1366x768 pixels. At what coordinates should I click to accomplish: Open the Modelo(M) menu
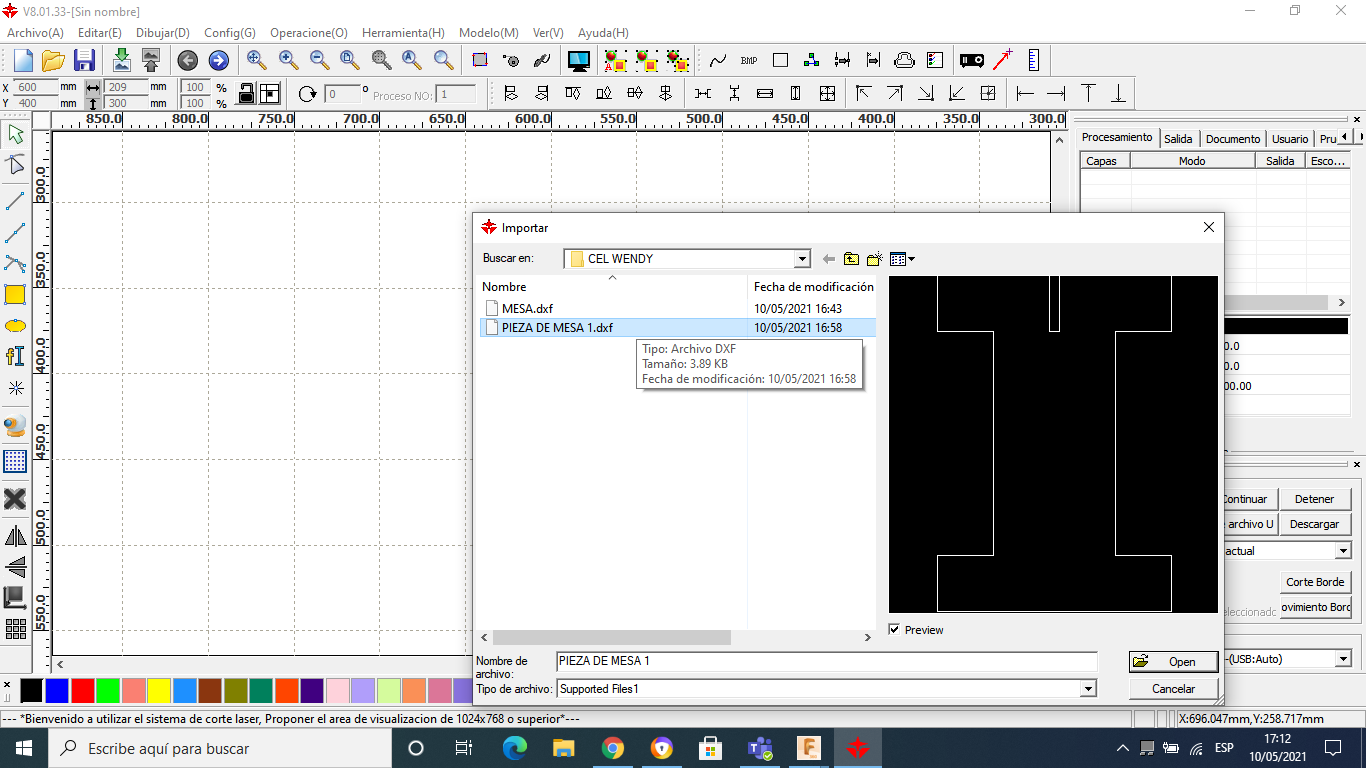(489, 33)
